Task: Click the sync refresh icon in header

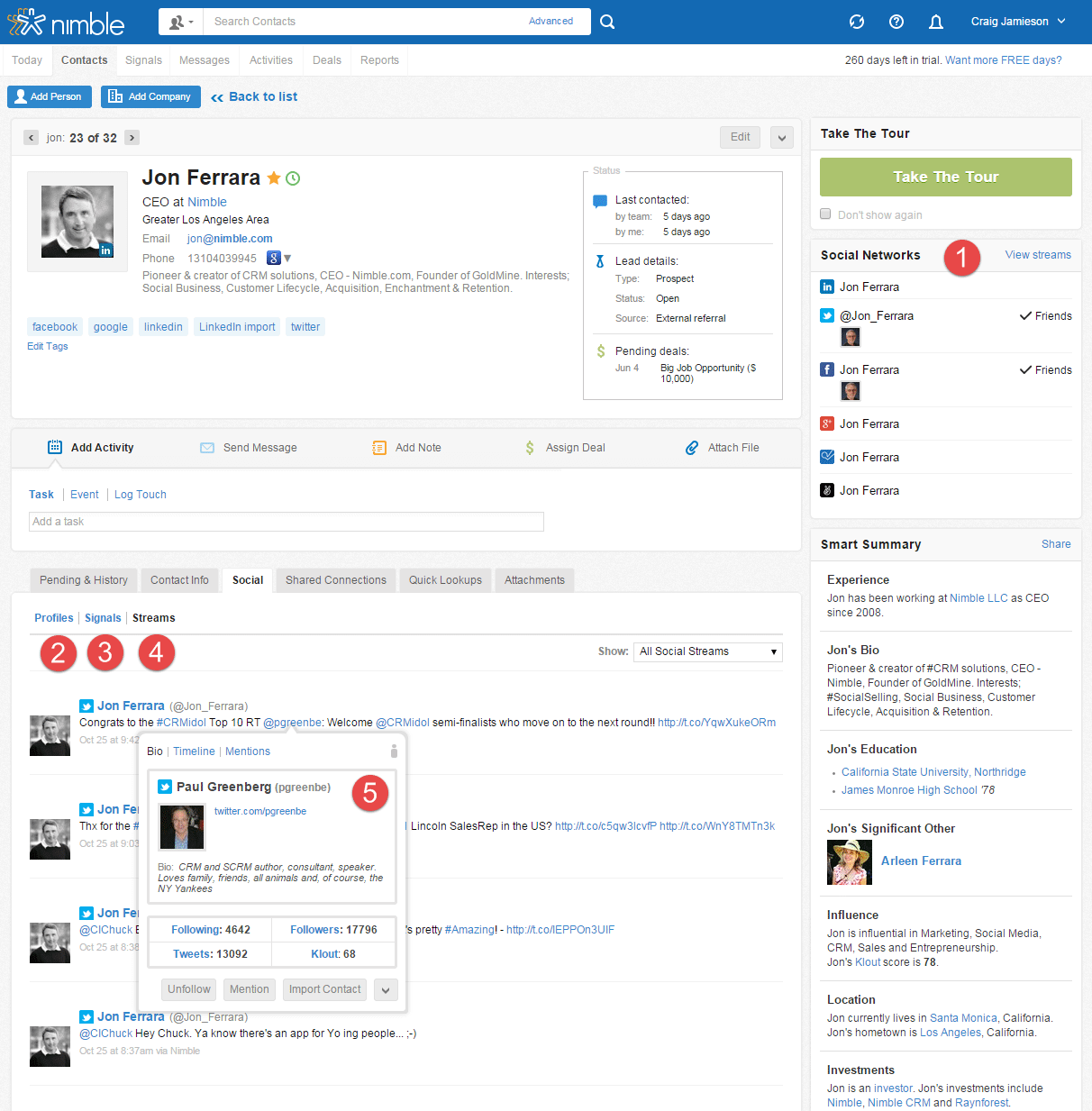Action: [x=857, y=22]
